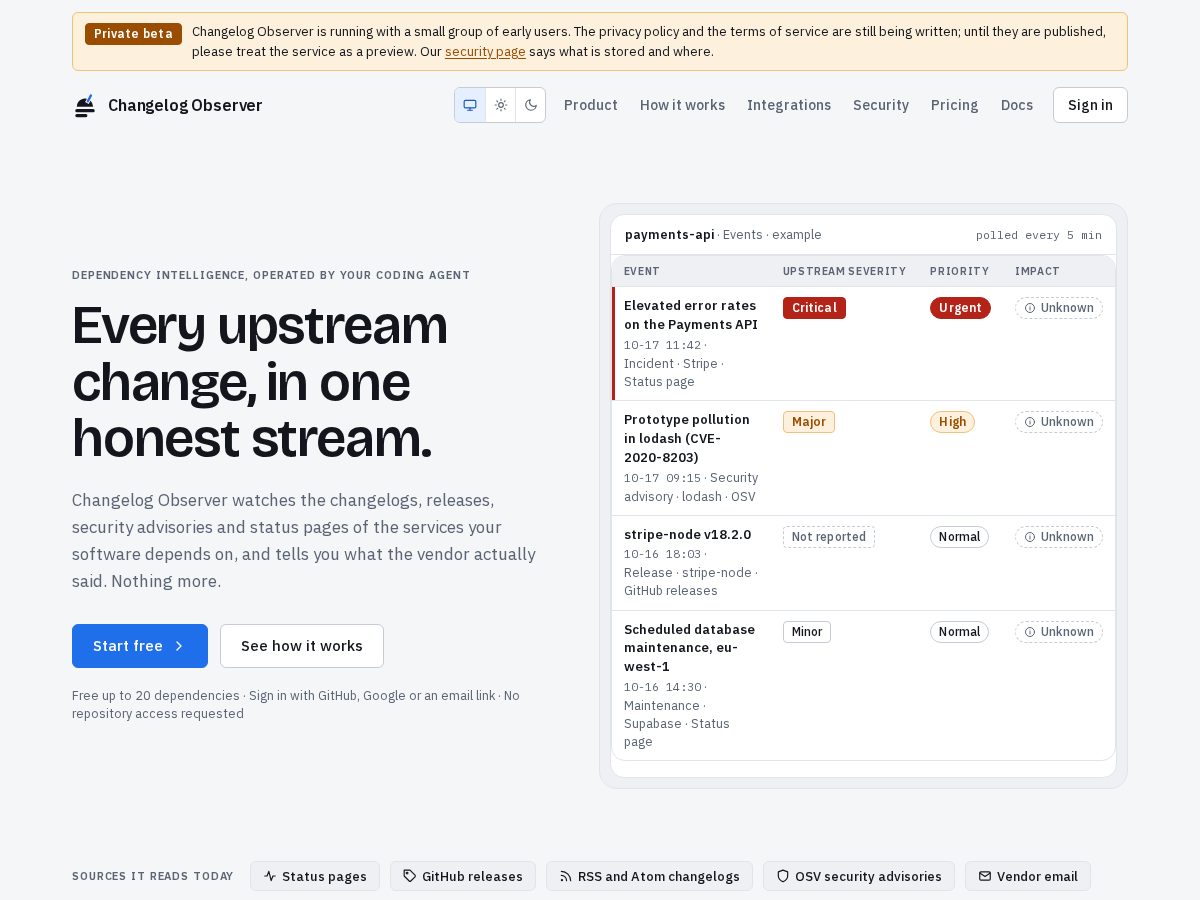
Task: Click the Impact column header
Action: click(x=1037, y=271)
